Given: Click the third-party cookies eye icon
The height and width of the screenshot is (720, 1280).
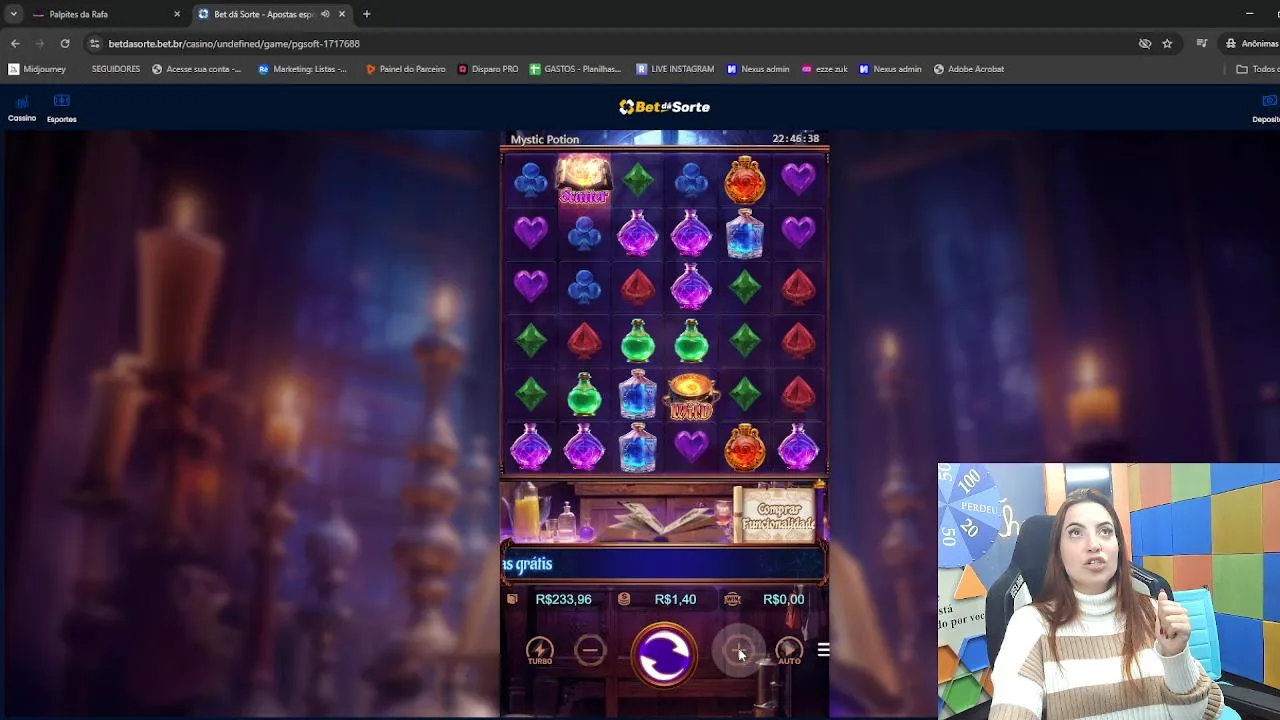Looking at the screenshot, I should [1145, 44].
